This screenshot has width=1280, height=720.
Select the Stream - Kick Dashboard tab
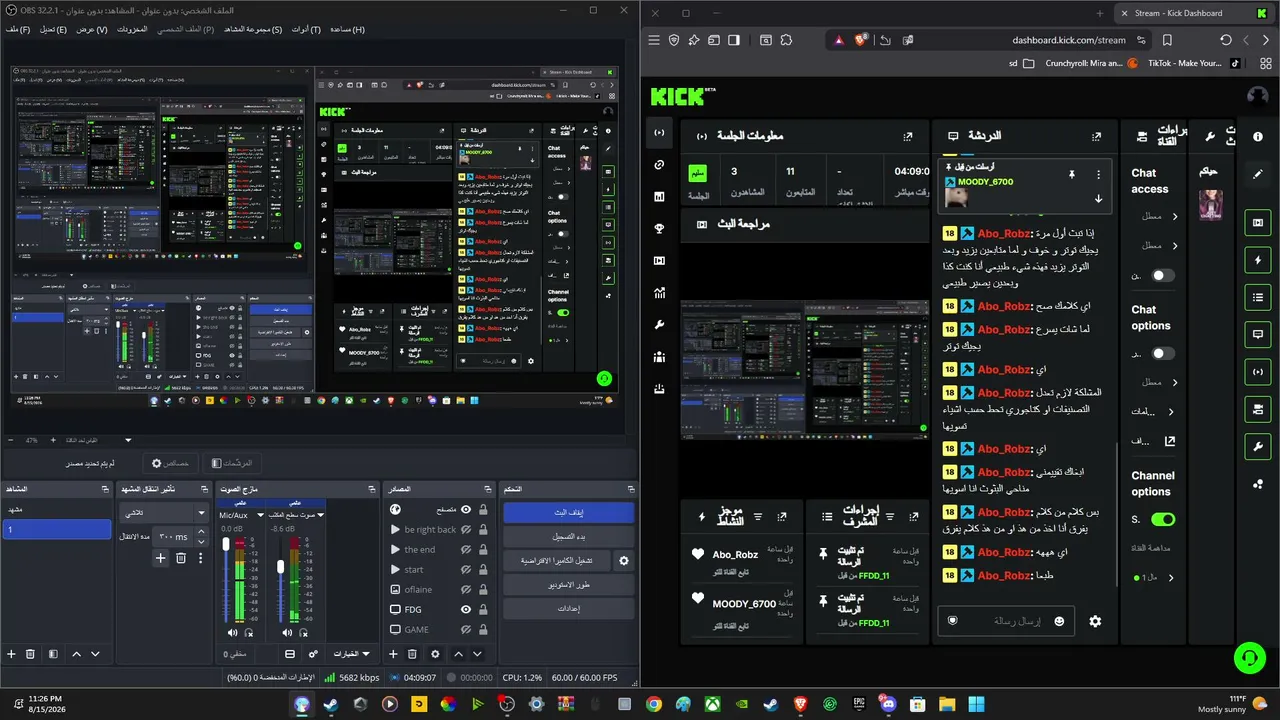(1193, 13)
